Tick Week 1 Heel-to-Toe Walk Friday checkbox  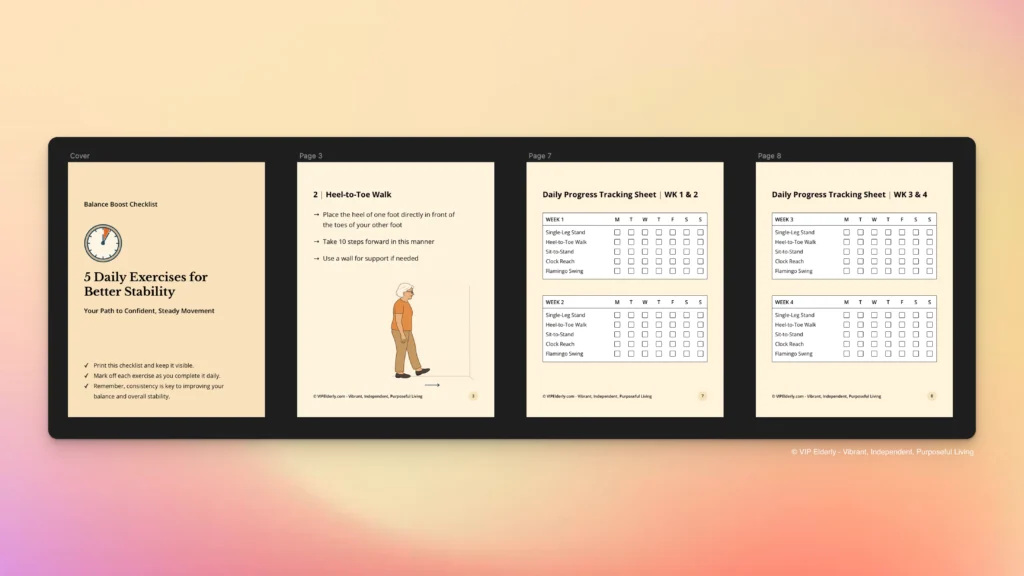pos(673,242)
